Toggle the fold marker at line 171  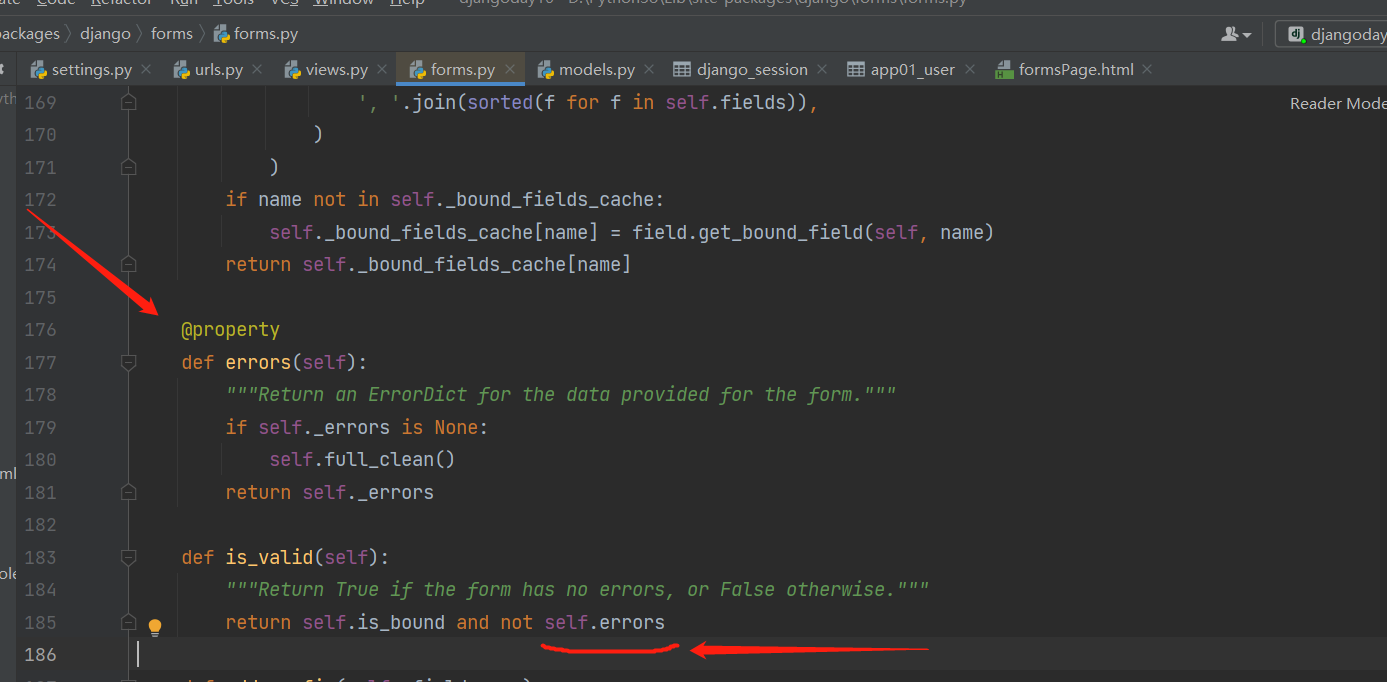pos(128,167)
